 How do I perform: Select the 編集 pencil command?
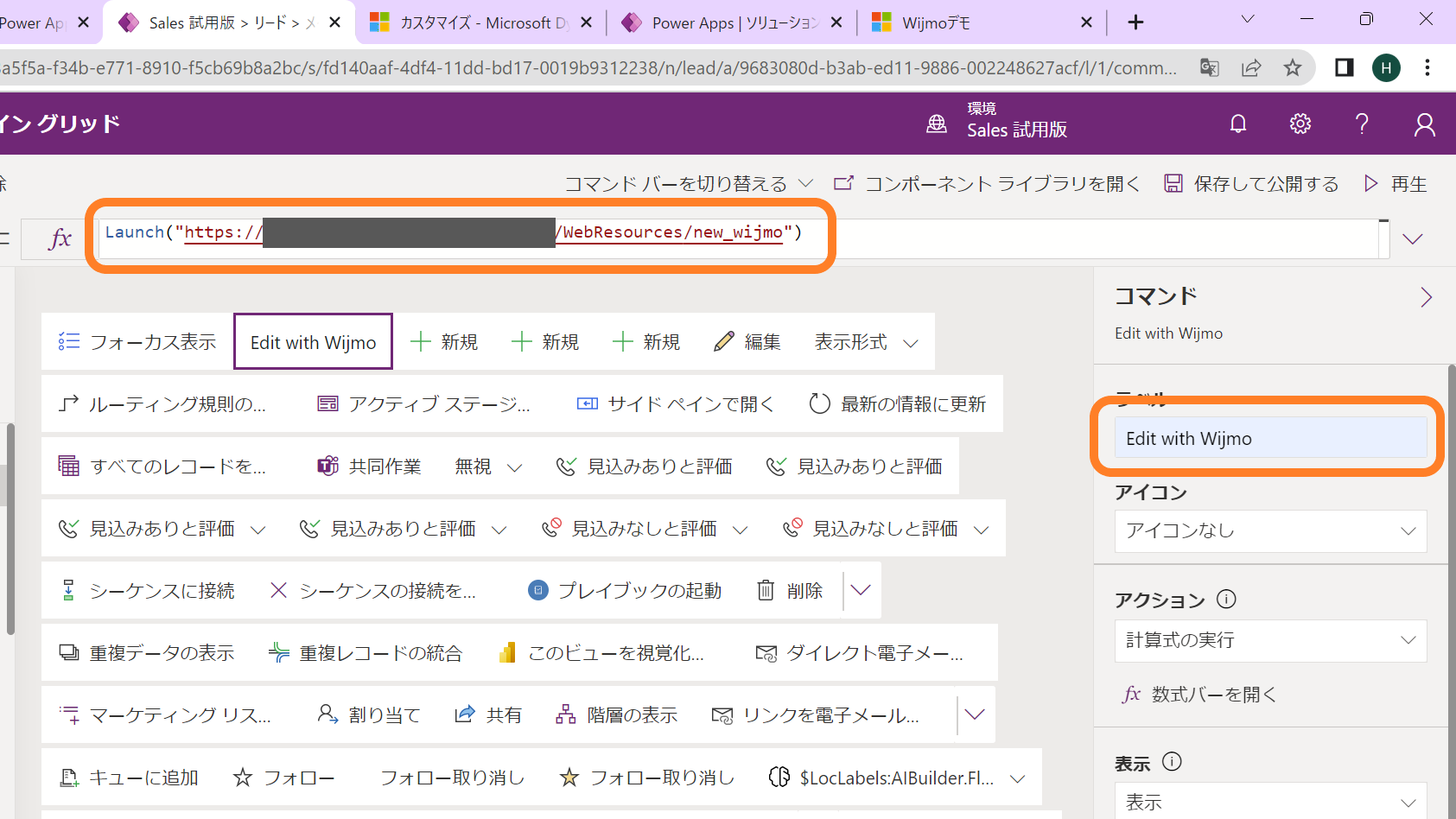747,342
